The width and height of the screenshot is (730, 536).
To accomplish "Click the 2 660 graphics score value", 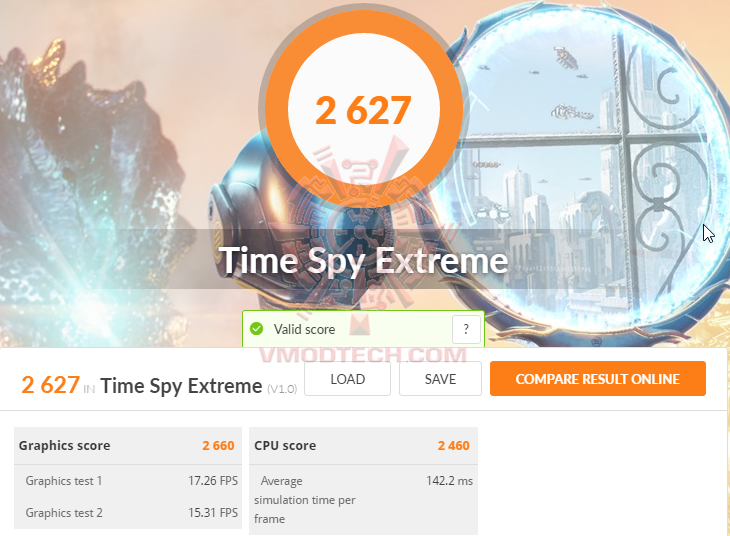I will coord(218,446).
